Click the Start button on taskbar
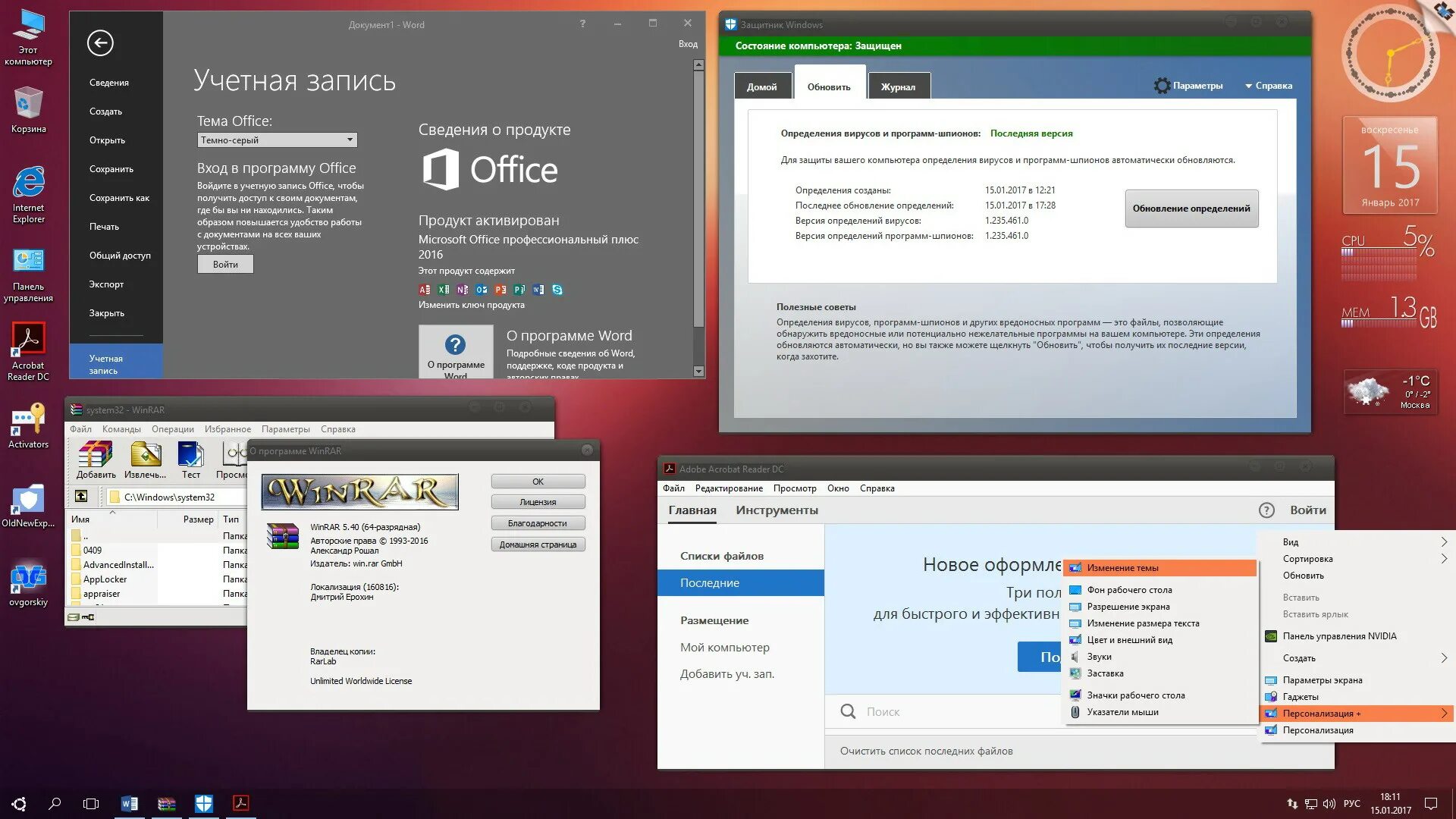 (19, 804)
